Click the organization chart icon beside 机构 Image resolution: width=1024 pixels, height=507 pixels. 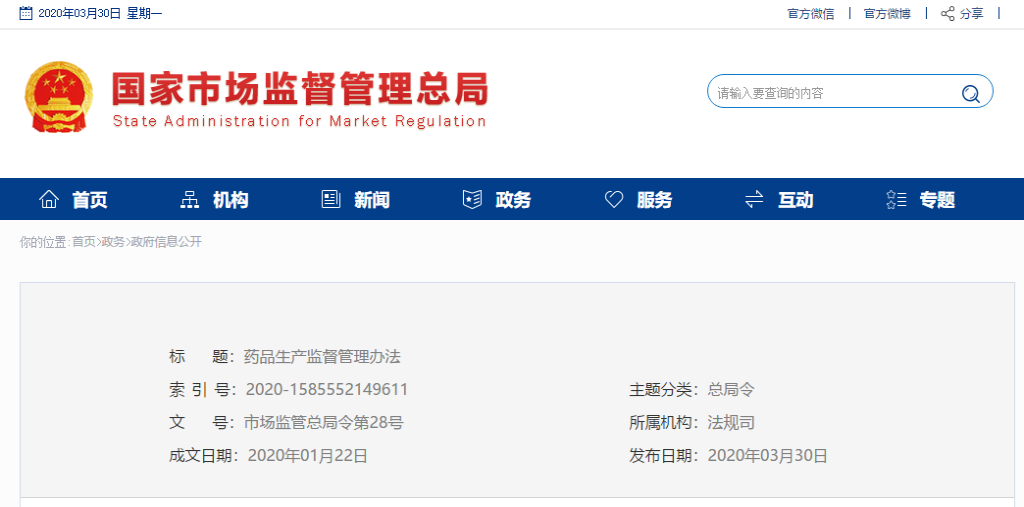point(189,199)
